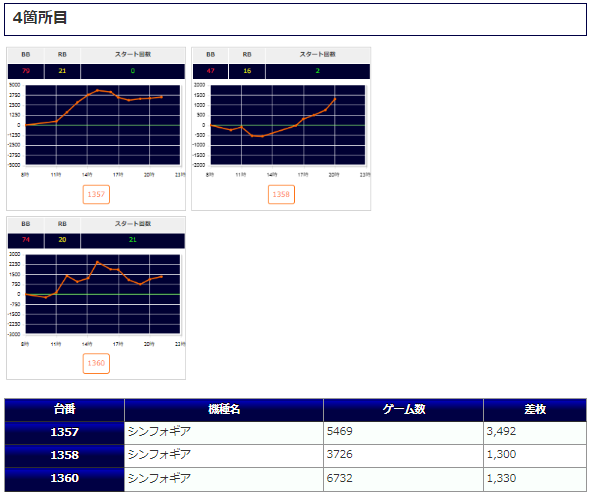Click game count 6732 cell

click(x=403, y=479)
